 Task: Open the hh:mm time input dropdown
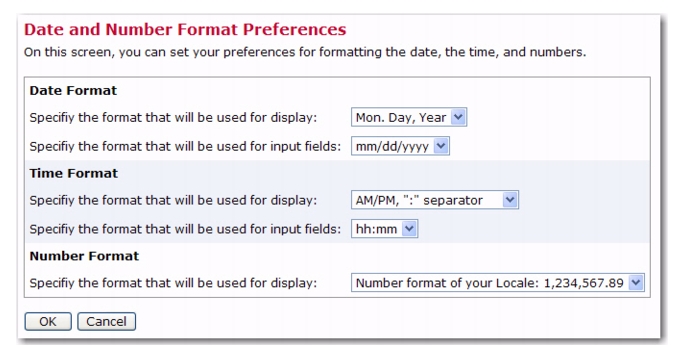pos(385,229)
